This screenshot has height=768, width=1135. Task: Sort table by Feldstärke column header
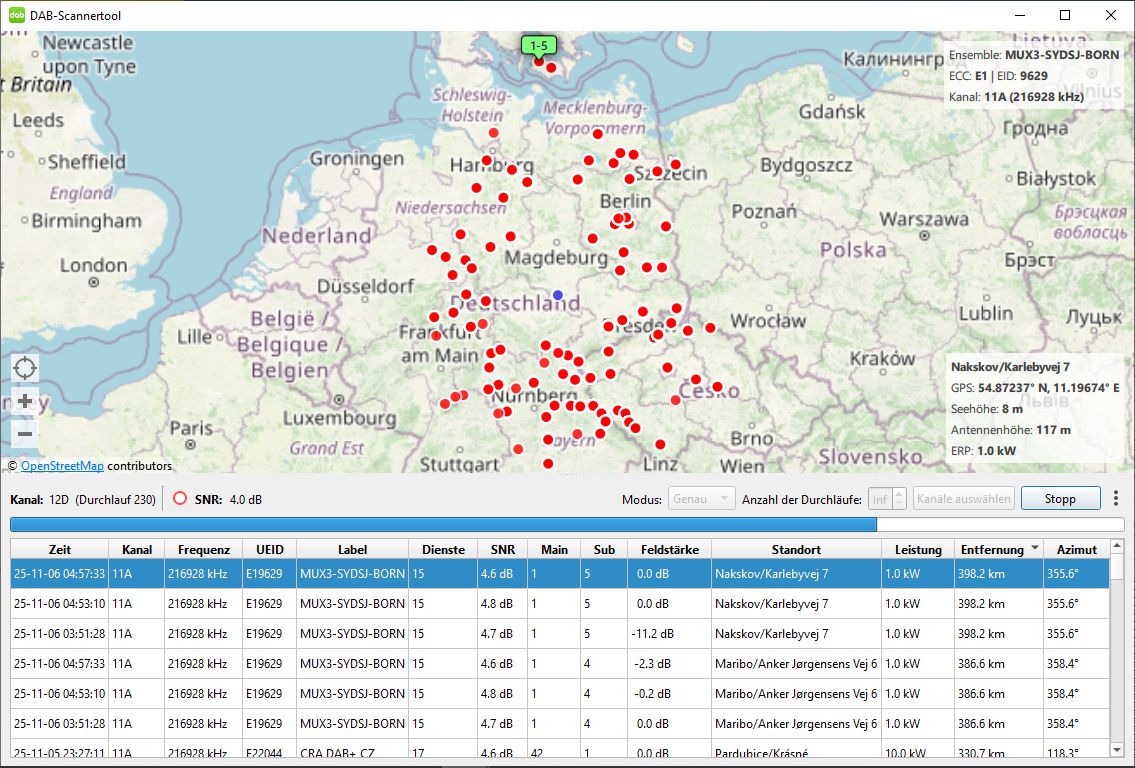(669, 549)
